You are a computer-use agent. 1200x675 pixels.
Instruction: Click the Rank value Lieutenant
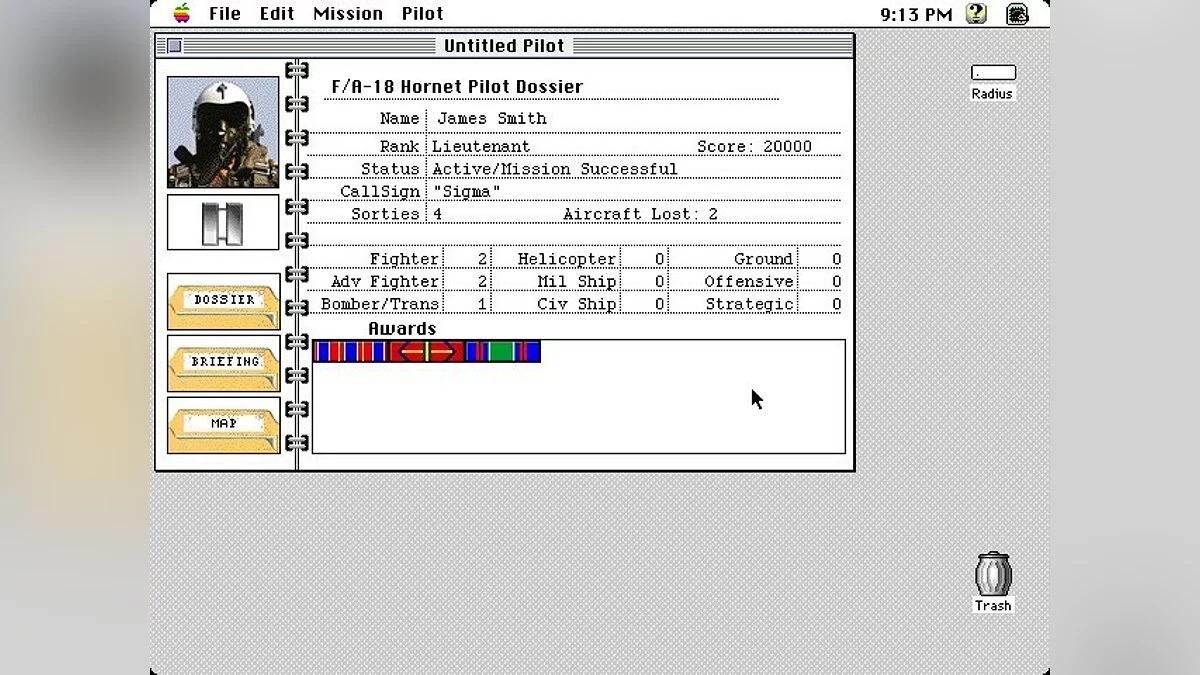(481, 146)
